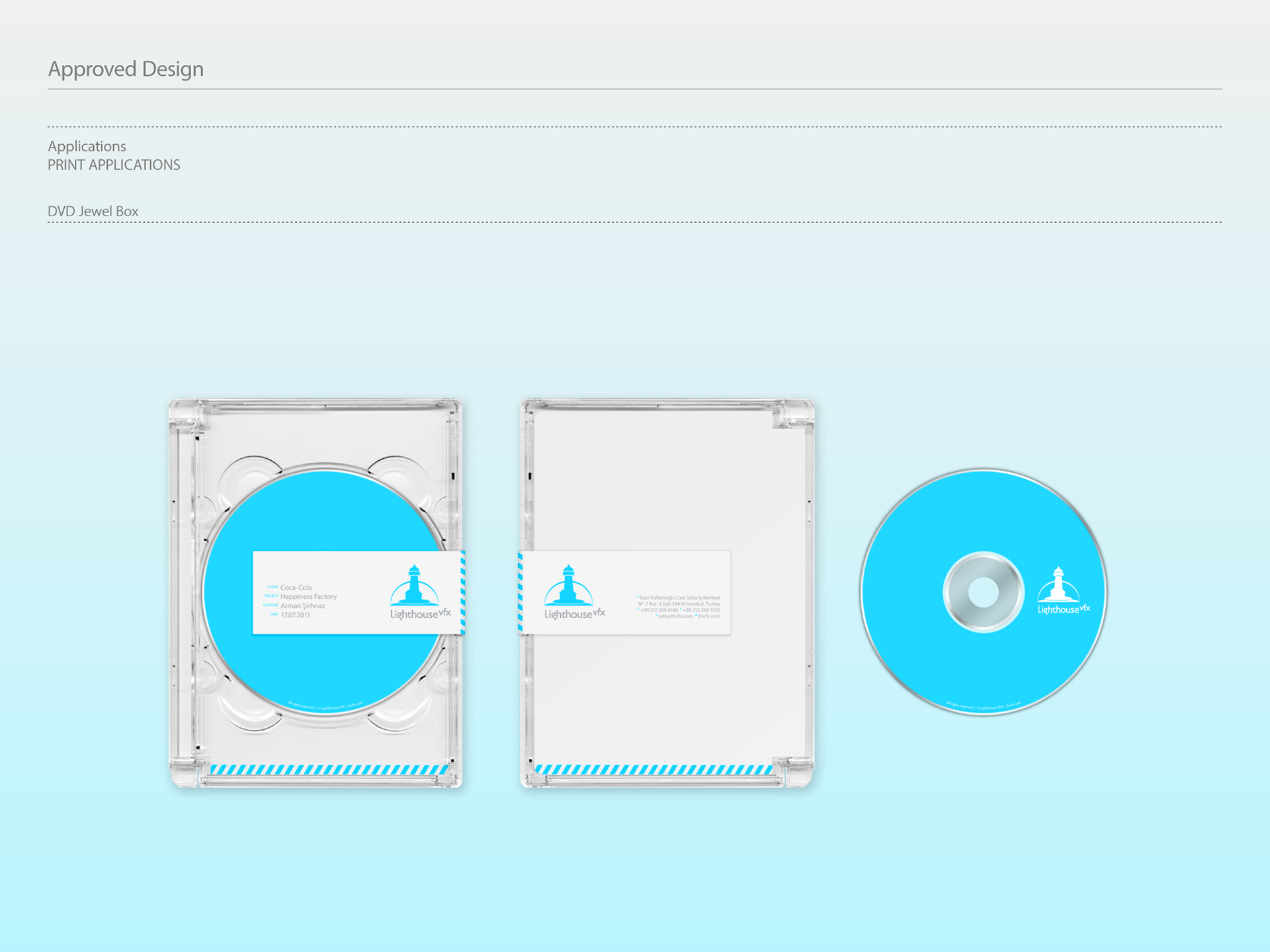This screenshot has width=1270, height=952.
Task: Click the 'lighthouse vfx' wordmark on standalone disc
Action: point(1064,609)
